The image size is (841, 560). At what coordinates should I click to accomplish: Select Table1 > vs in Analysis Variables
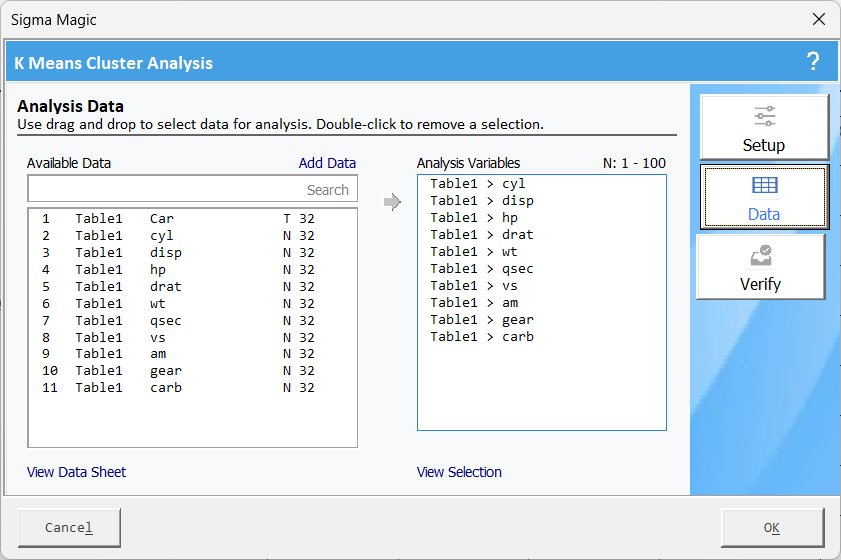(x=477, y=286)
